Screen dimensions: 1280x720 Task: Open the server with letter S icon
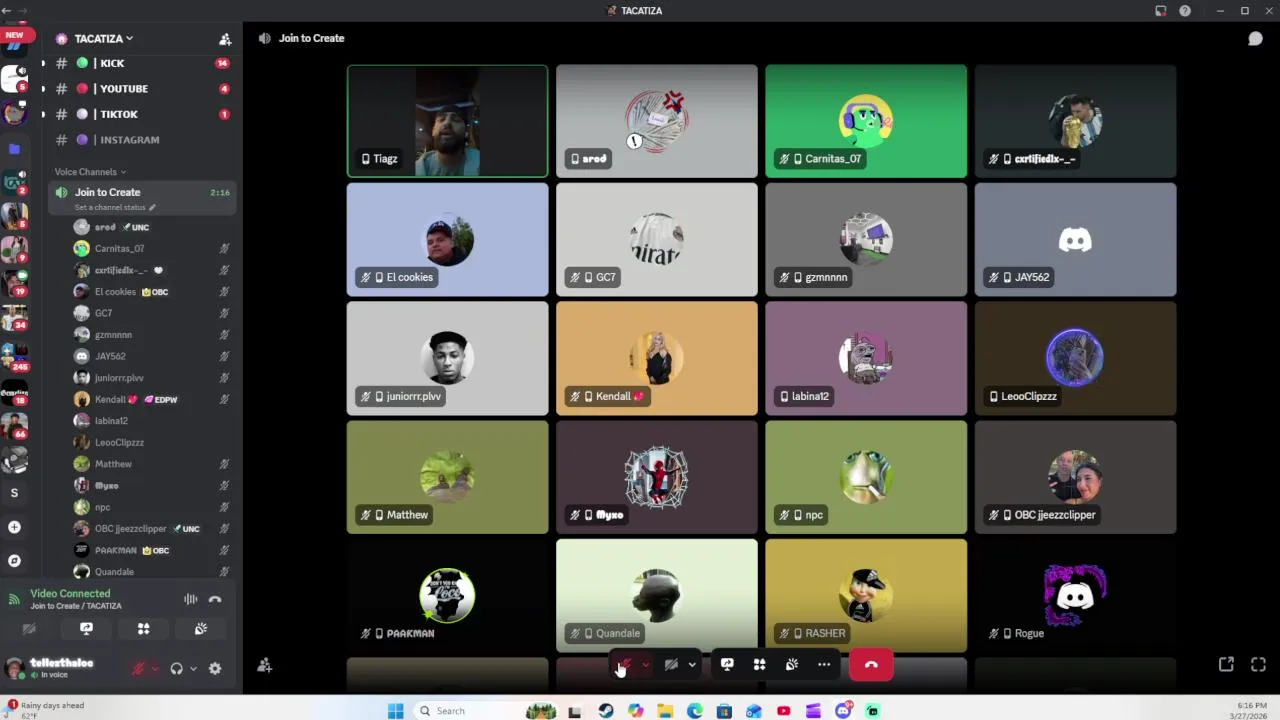tap(14, 493)
